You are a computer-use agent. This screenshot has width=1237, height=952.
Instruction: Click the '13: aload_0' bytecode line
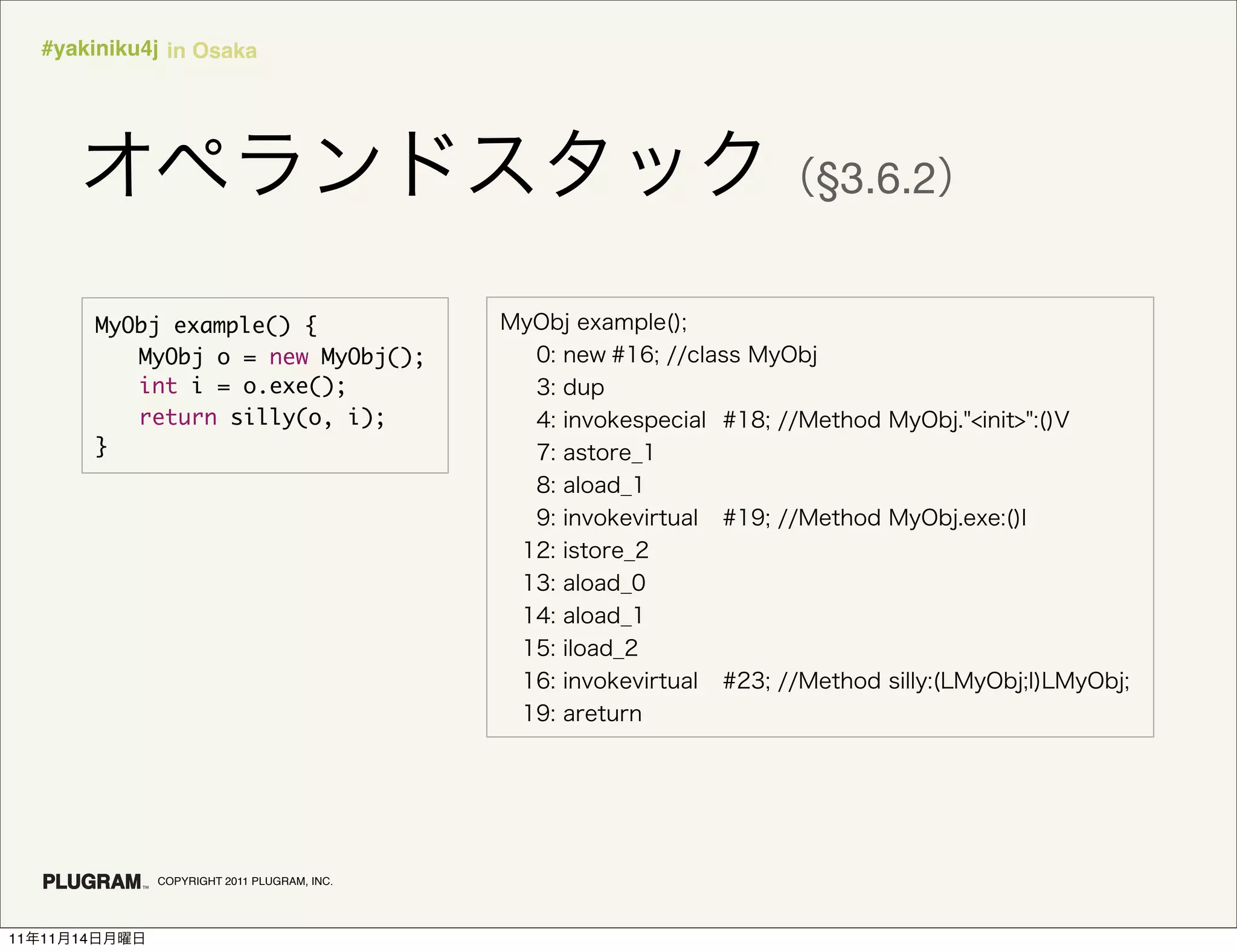(x=585, y=583)
